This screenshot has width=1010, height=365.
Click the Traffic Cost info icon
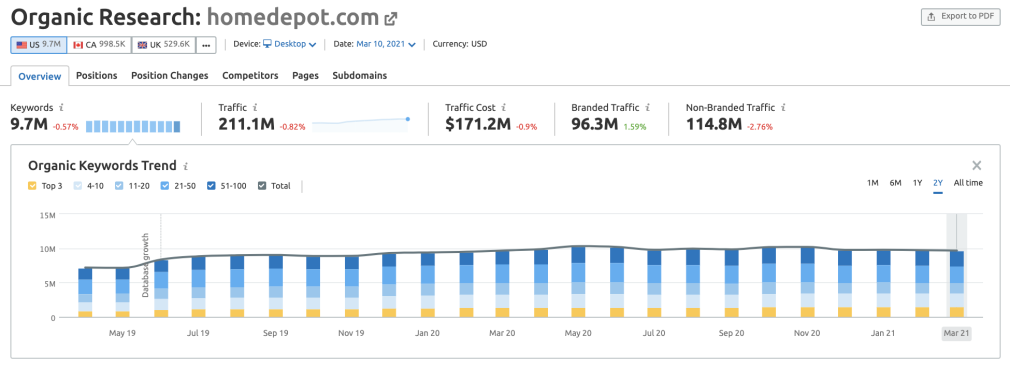coord(503,108)
